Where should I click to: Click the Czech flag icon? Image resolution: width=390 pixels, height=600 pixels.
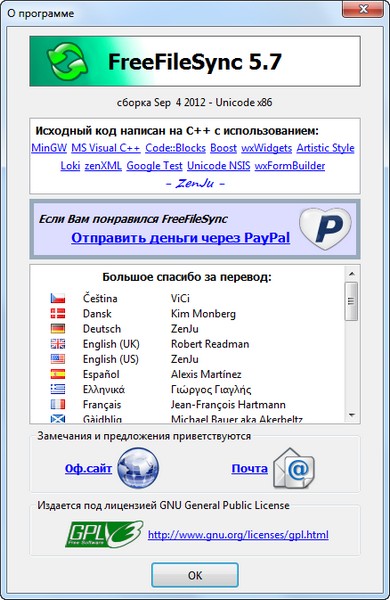click(x=58, y=298)
